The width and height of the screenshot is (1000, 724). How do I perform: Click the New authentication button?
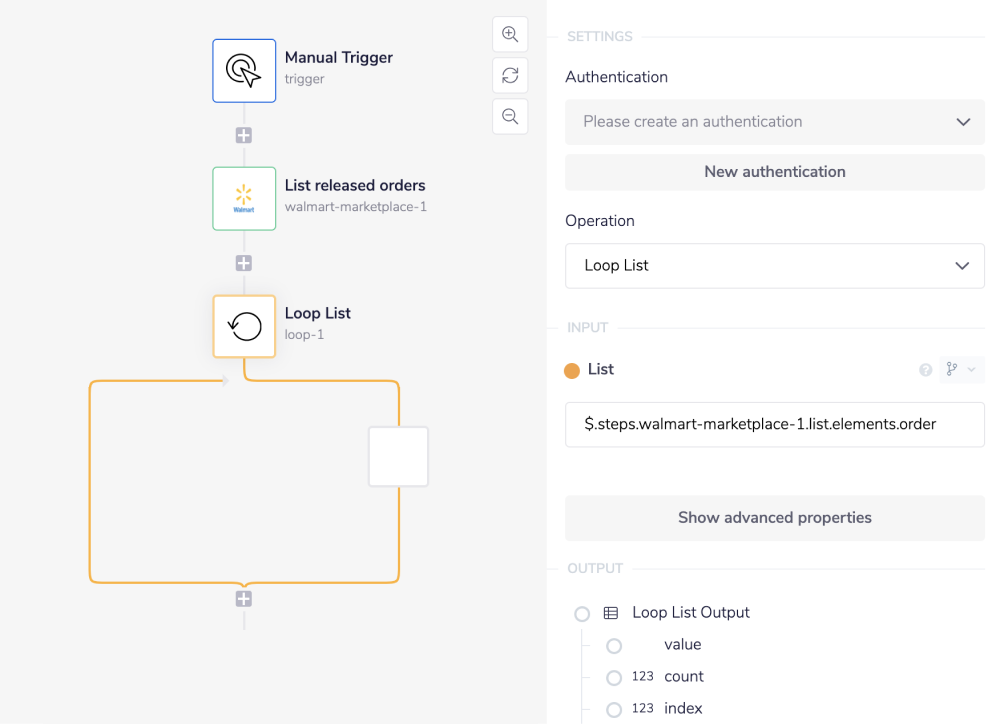[774, 172]
